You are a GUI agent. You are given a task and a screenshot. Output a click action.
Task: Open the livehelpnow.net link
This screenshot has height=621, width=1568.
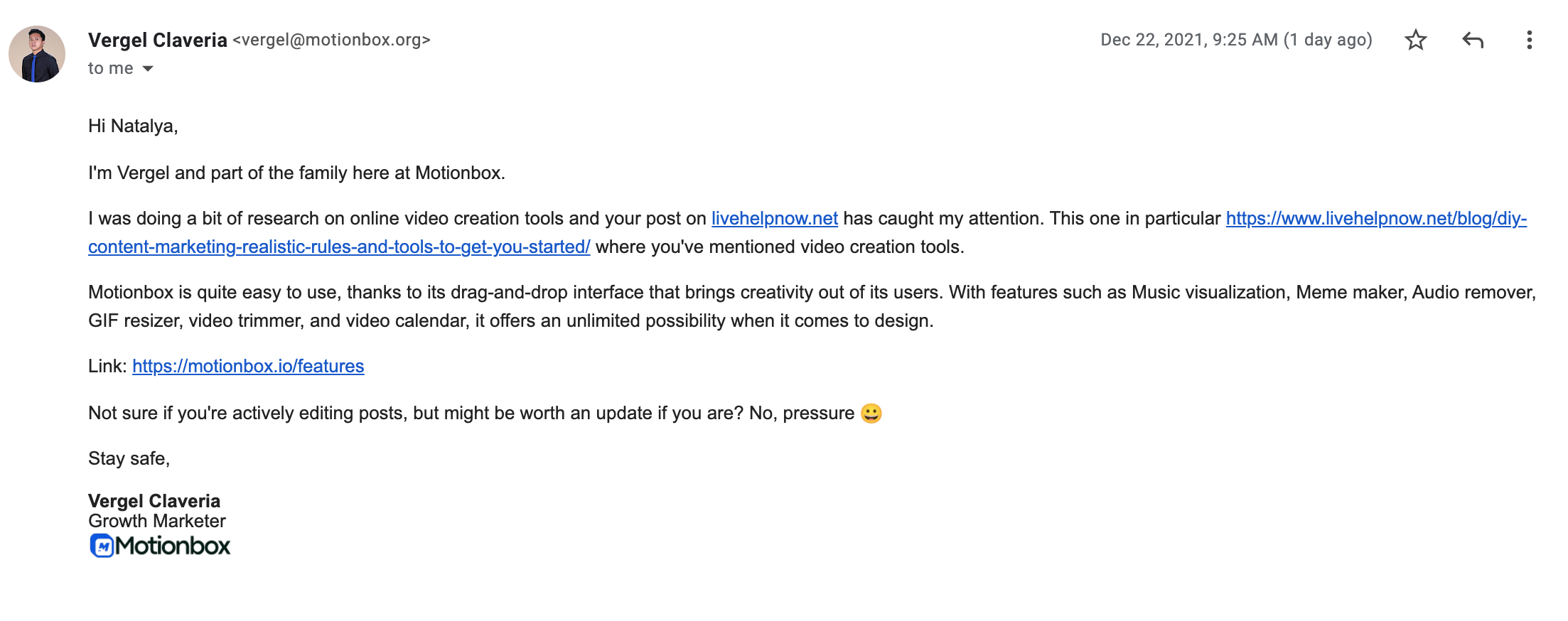pyautogui.click(x=775, y=218)
